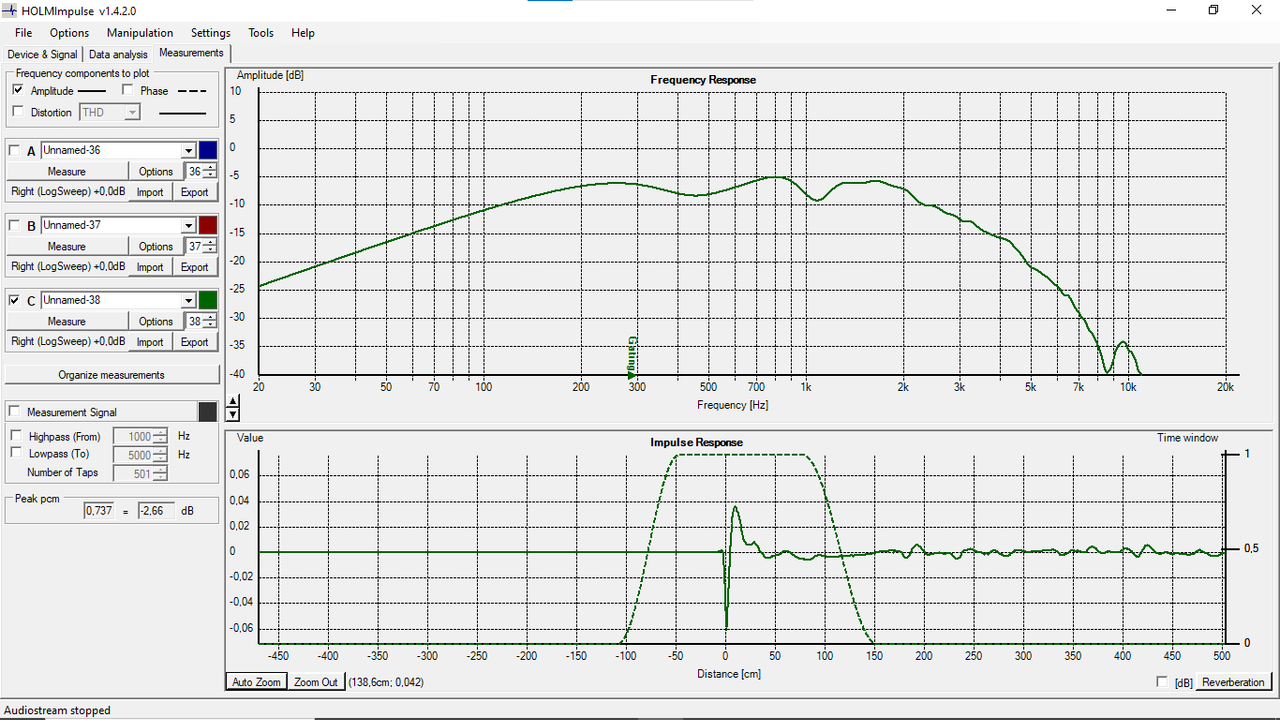The image size is (1280, 720).
Task: Click Measure button for slot C
Action: (67, 321)
